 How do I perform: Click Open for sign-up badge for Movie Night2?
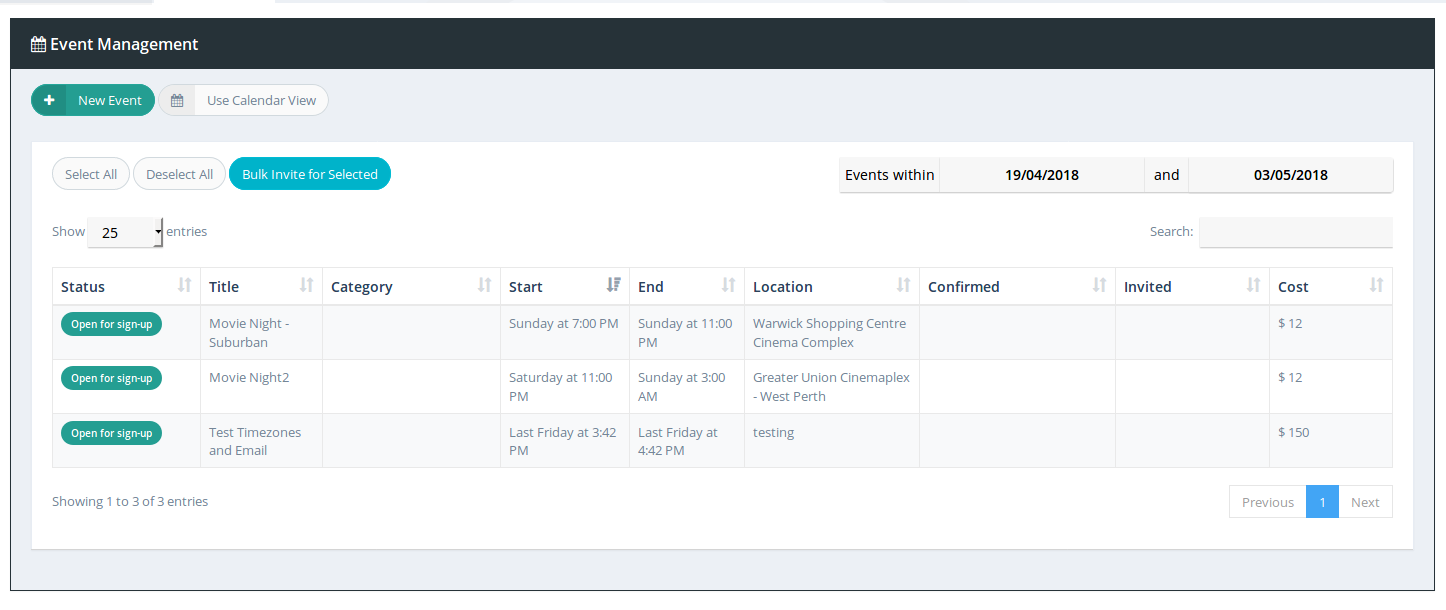click(111, 378)
